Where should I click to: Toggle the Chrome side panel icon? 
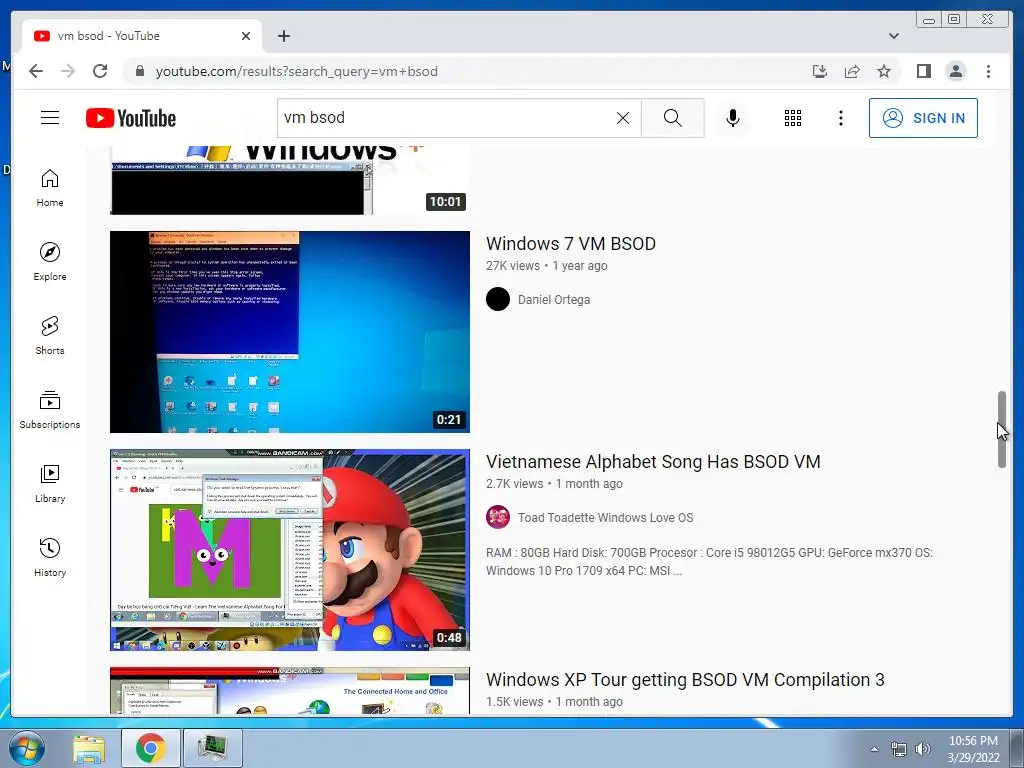pyautogui.click(x=923, y=71)
